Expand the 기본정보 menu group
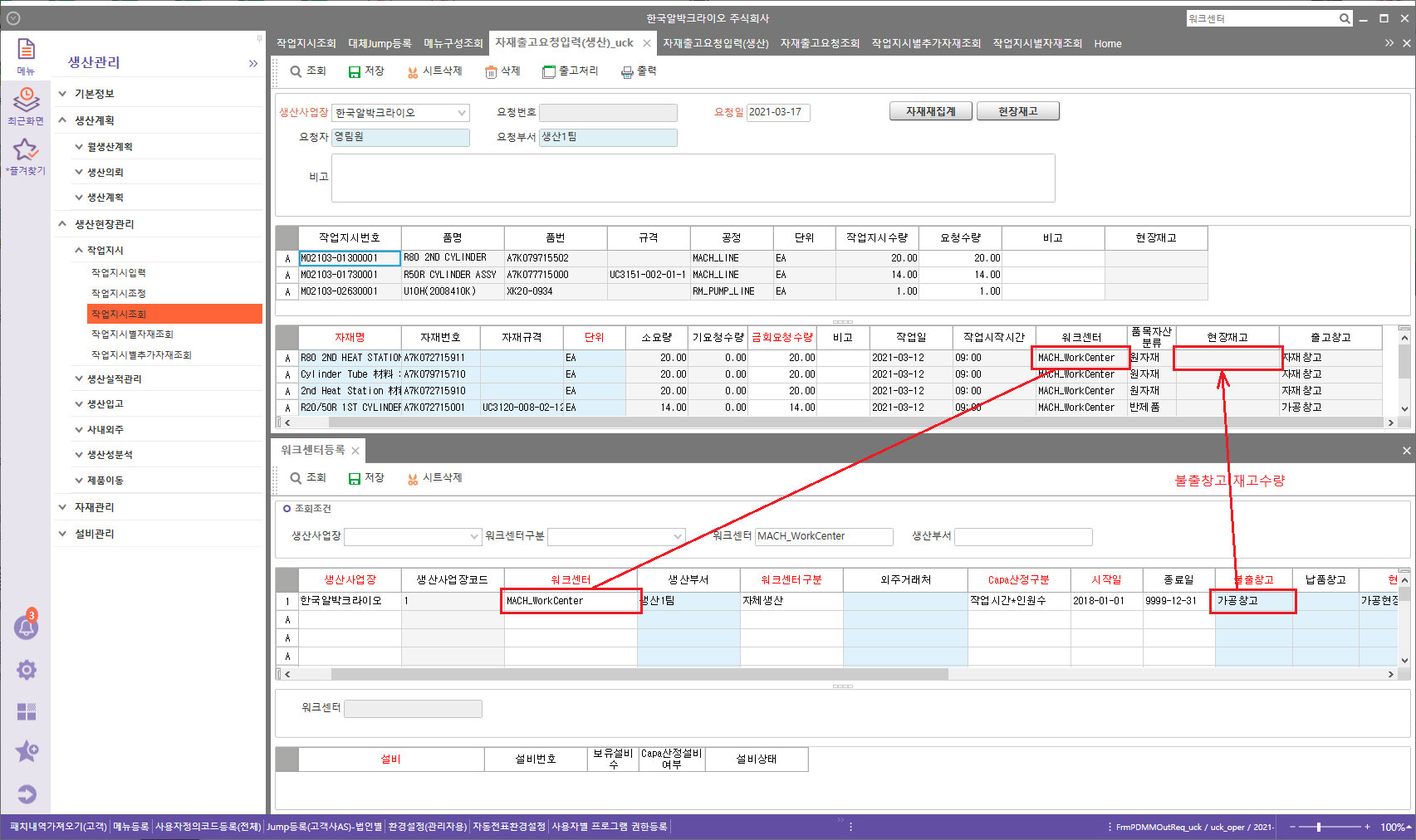The image size is (1416, 840). 62,94
